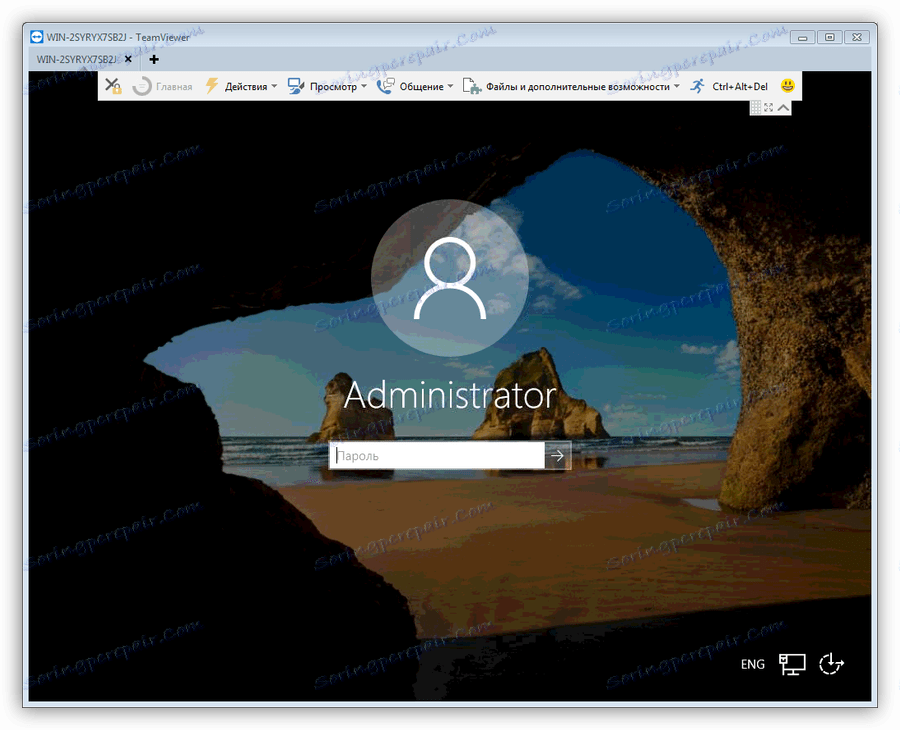Click the Главная home button

click(x=162, y=87)
